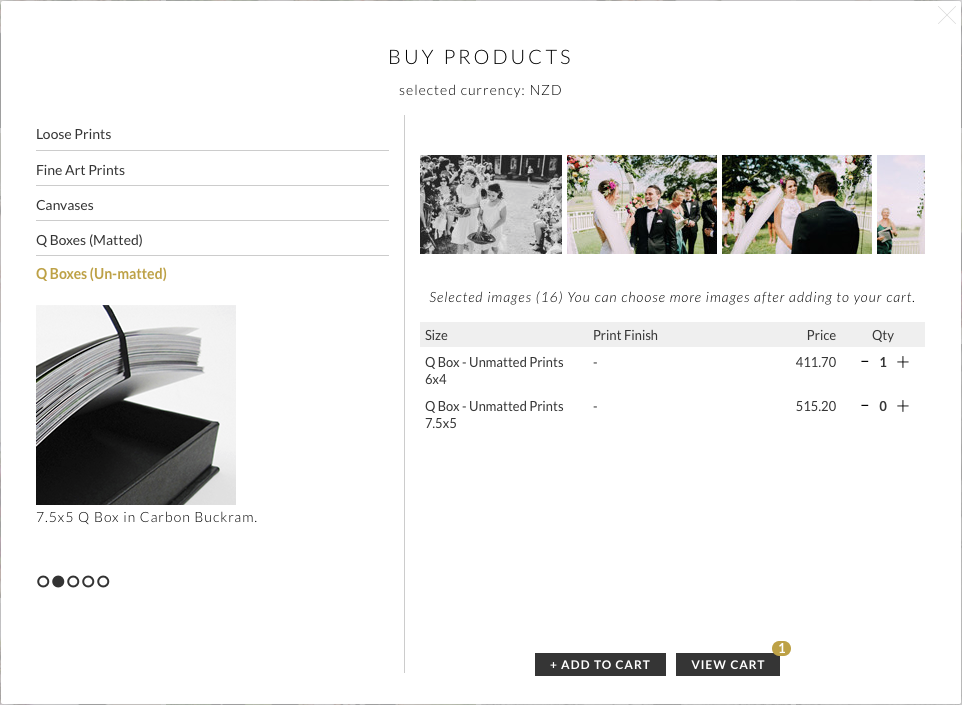Select the laughing groom ceremony thumbnail

[642, 204]
